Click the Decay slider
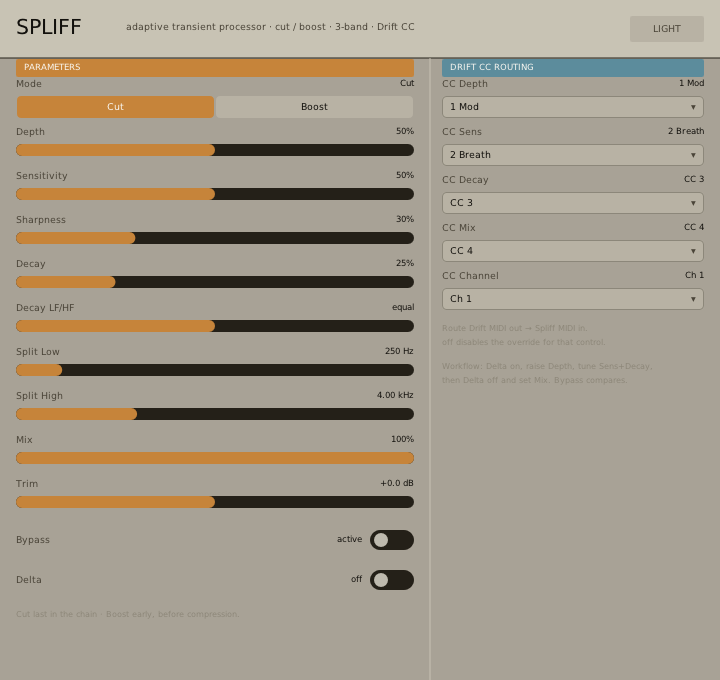720x680 pixels. [x=215, y=282]
